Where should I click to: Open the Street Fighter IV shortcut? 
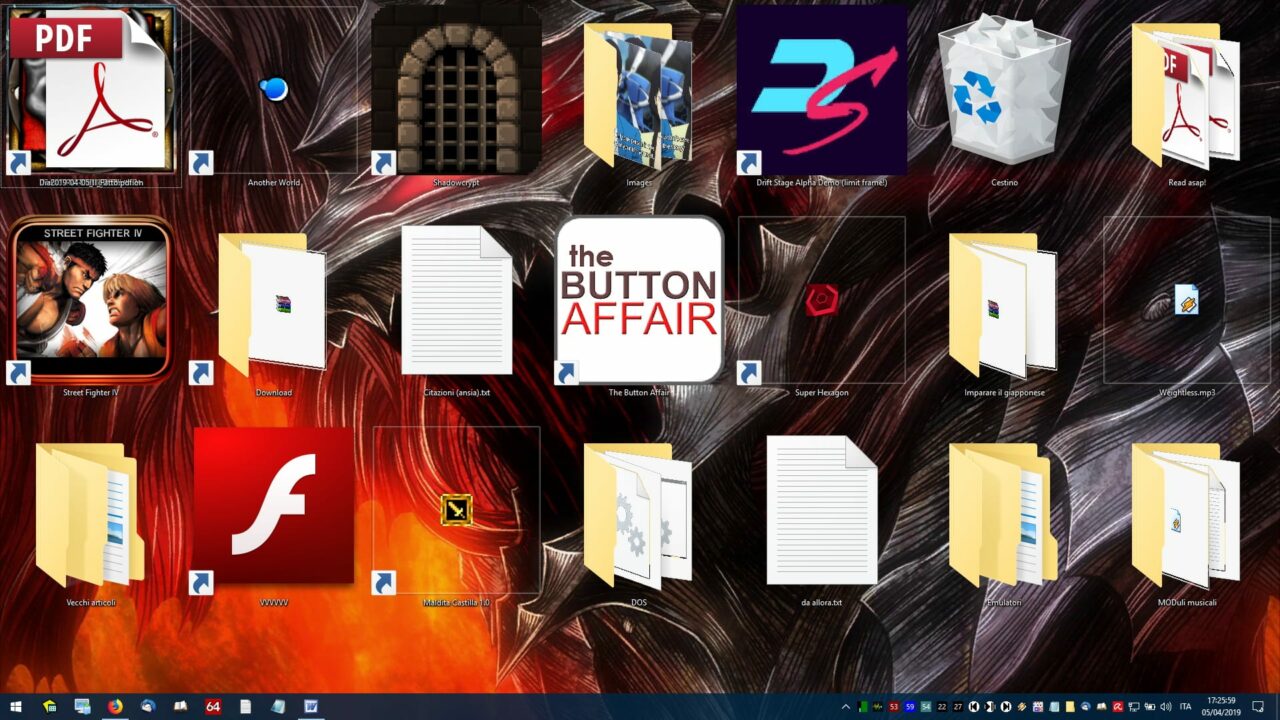91,300
